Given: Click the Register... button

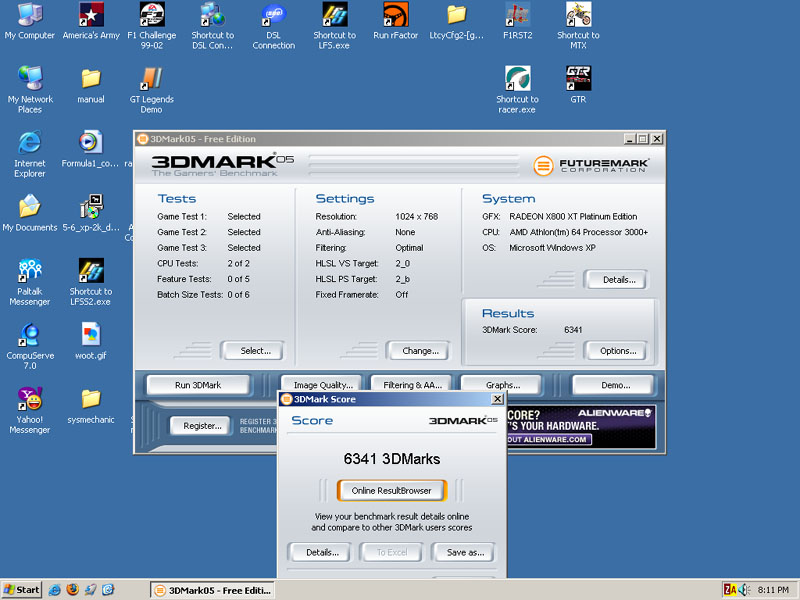Looking at the screenshot, I should (x=202, y=426).
